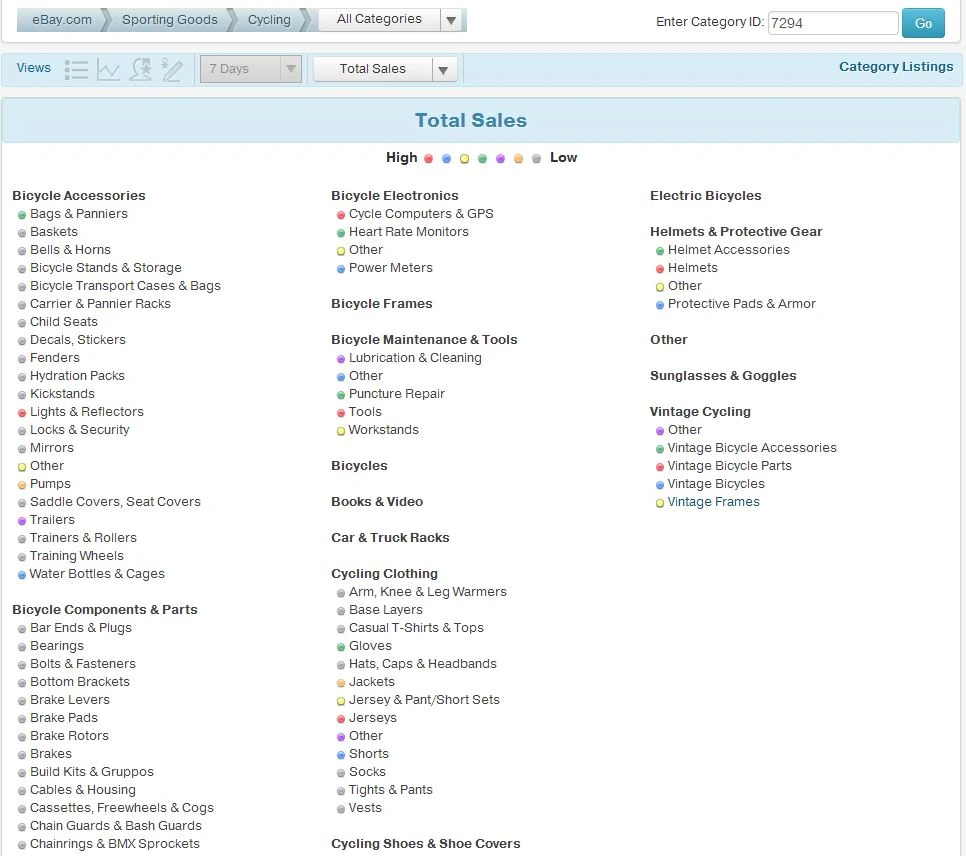Open Cassettes, Freewheels & Cogs subcategory
This screenshot has height=856, width=966.
click(x=122, y=807)
